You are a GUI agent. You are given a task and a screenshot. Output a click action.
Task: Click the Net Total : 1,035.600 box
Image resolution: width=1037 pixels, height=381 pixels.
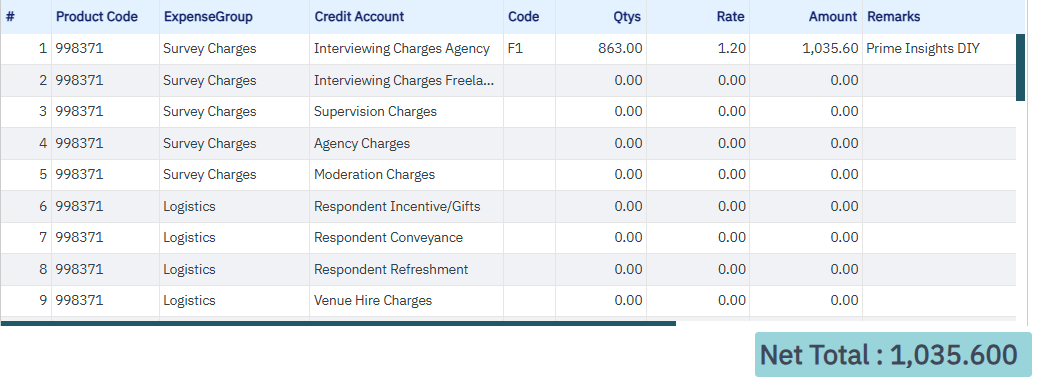pos(893,355)
